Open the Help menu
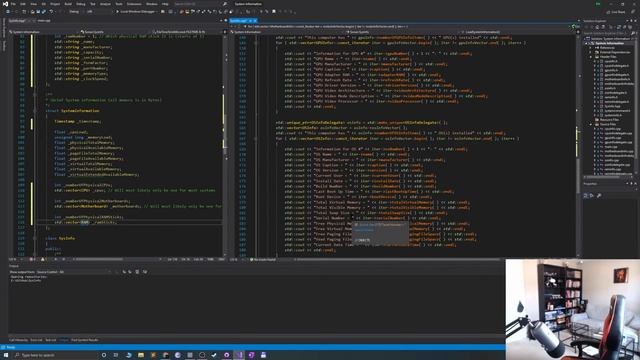 165,4
